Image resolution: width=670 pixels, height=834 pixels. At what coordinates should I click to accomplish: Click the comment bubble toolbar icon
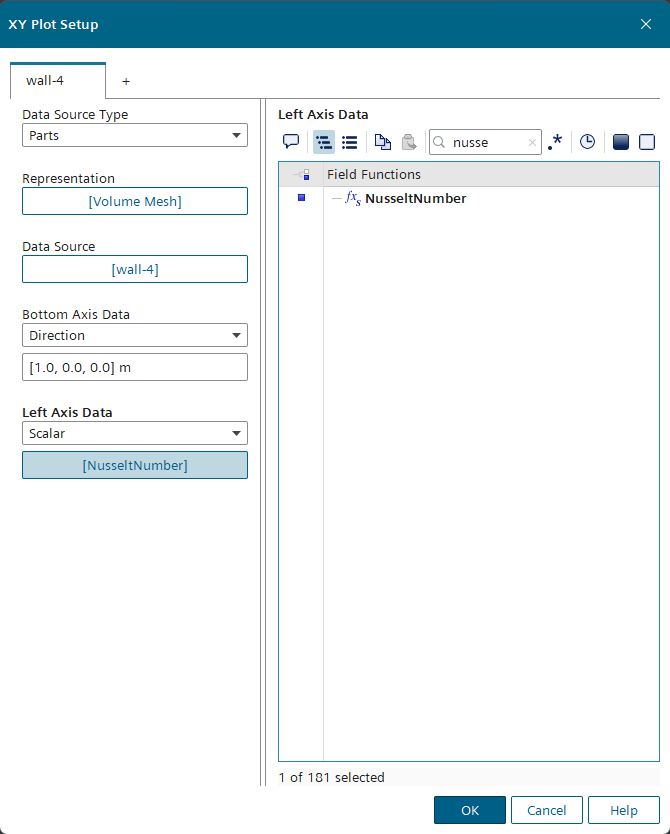tap(291, 142)
